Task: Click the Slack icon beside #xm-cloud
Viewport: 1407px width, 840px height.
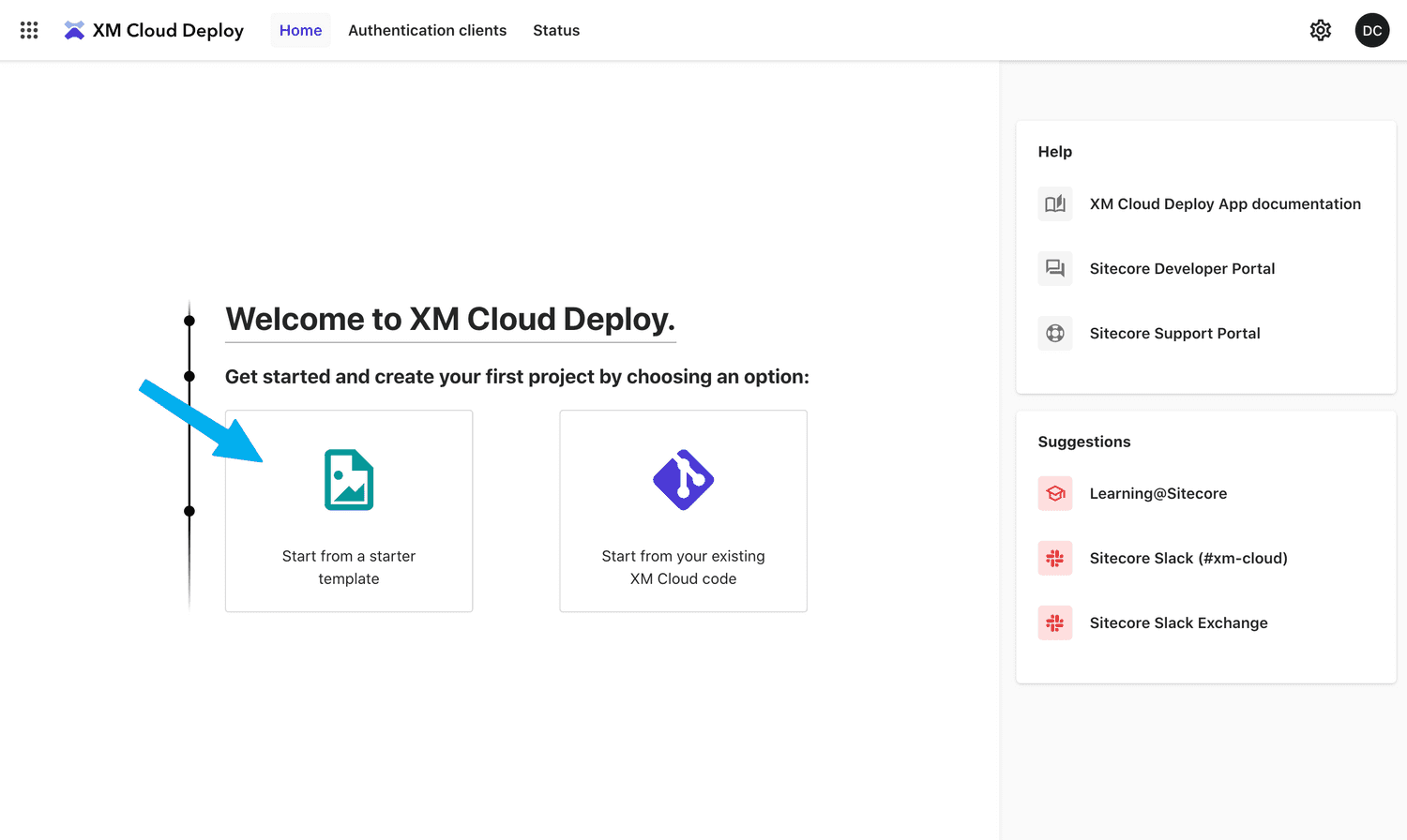Action: (x=1055, y=558)
